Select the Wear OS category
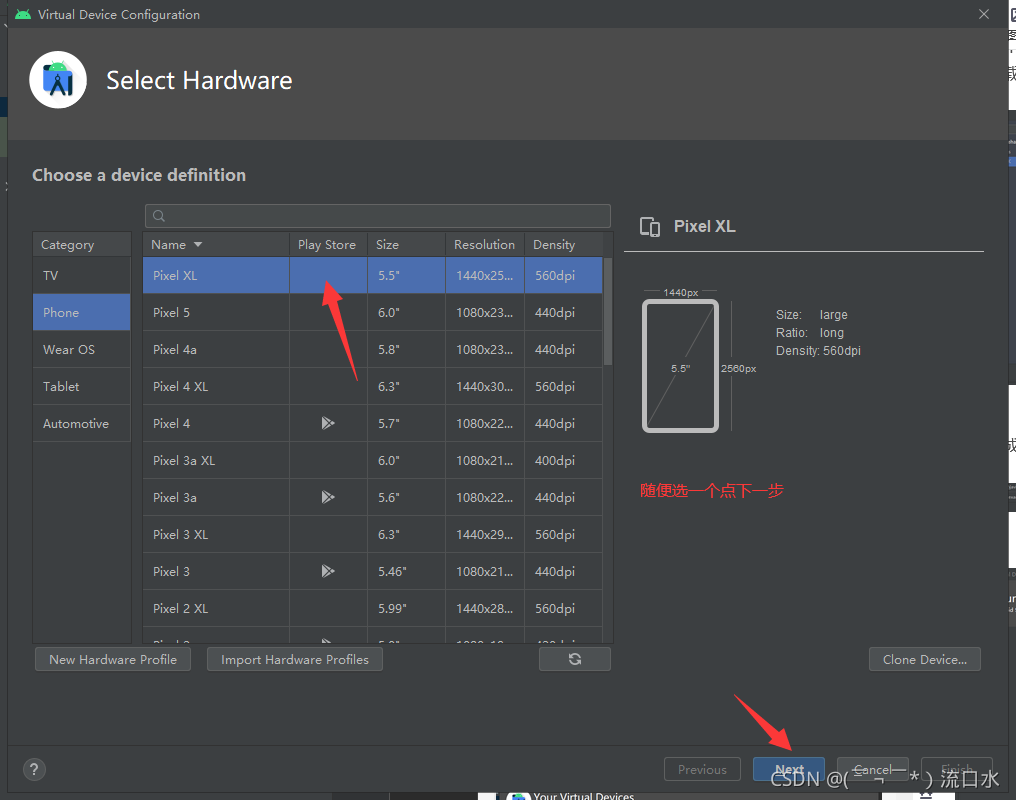Screen dimensions: 1016x800 [82, 349]
